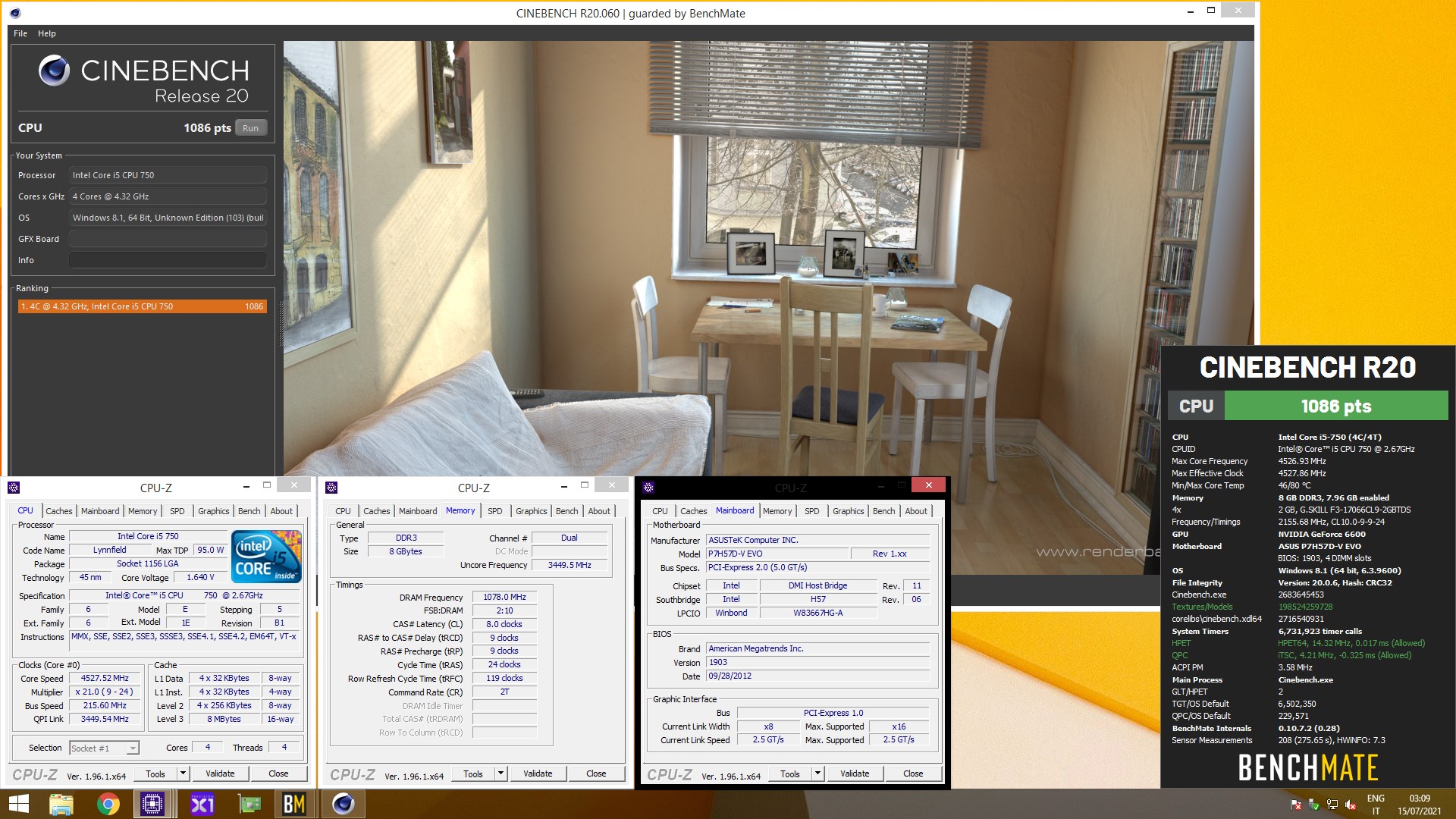Open the graphics card utility taskbar icon
This screenshot has width=1456, height=819.
(x=249, y=804)
